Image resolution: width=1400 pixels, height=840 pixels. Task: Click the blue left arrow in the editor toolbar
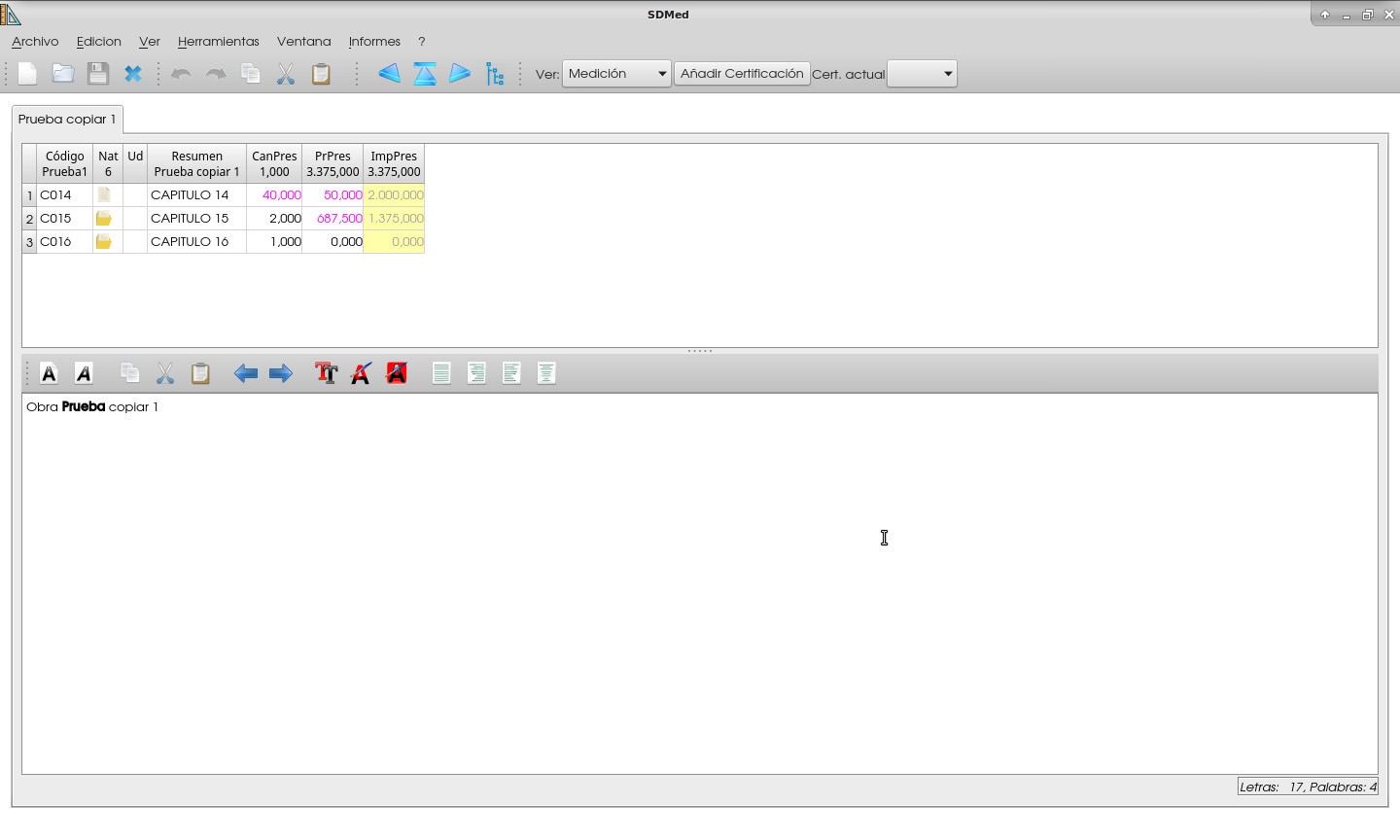pos(246,373)
